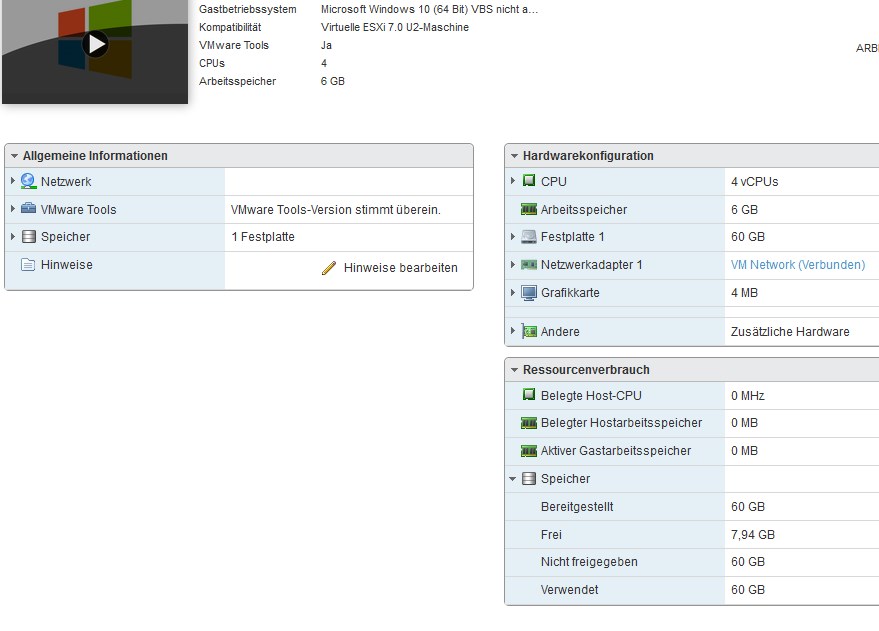Expand the Netzwerk row

tap(13, 182)
